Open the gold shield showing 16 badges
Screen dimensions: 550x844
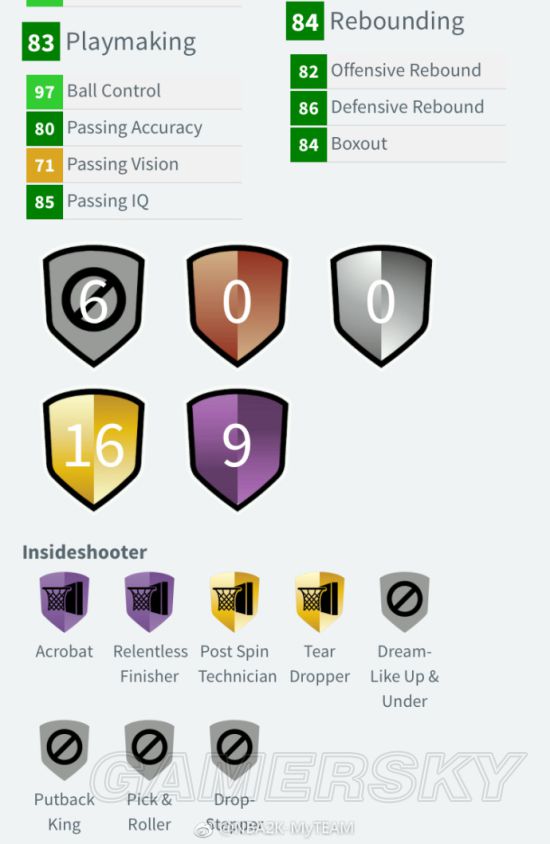coord(94,449)
